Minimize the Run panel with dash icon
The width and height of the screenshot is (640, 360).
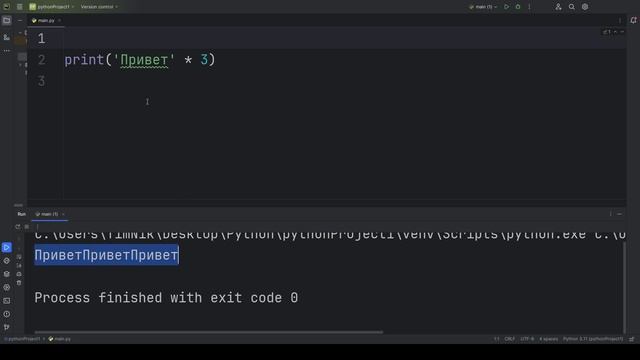(x=620, y=214)
